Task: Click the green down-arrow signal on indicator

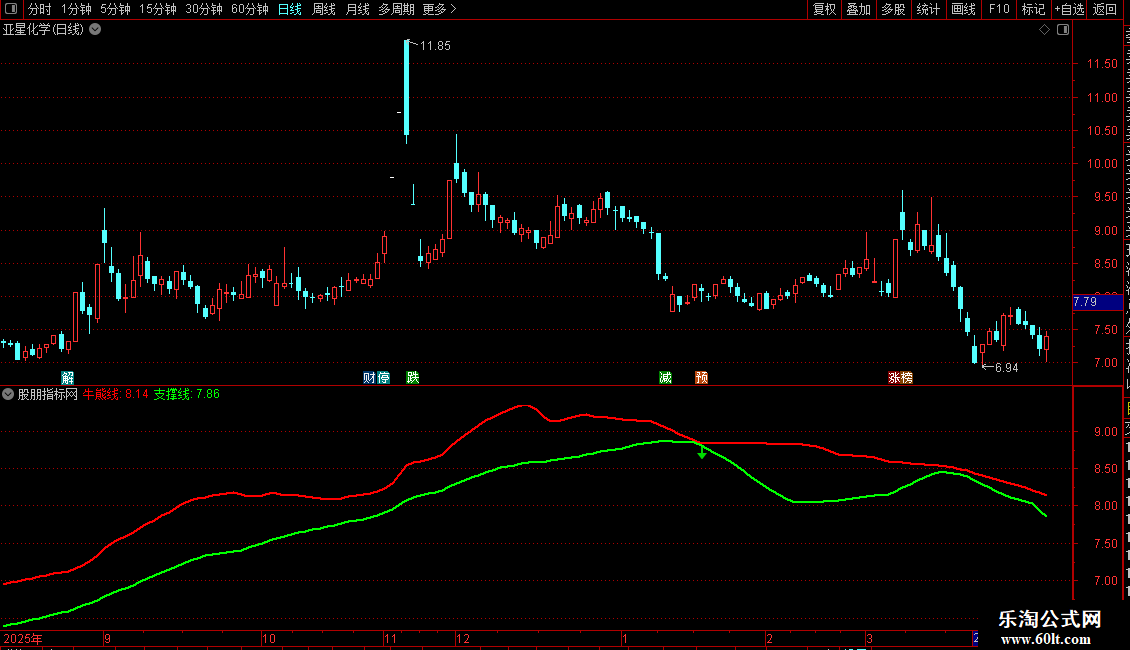Action: [702, 453]
